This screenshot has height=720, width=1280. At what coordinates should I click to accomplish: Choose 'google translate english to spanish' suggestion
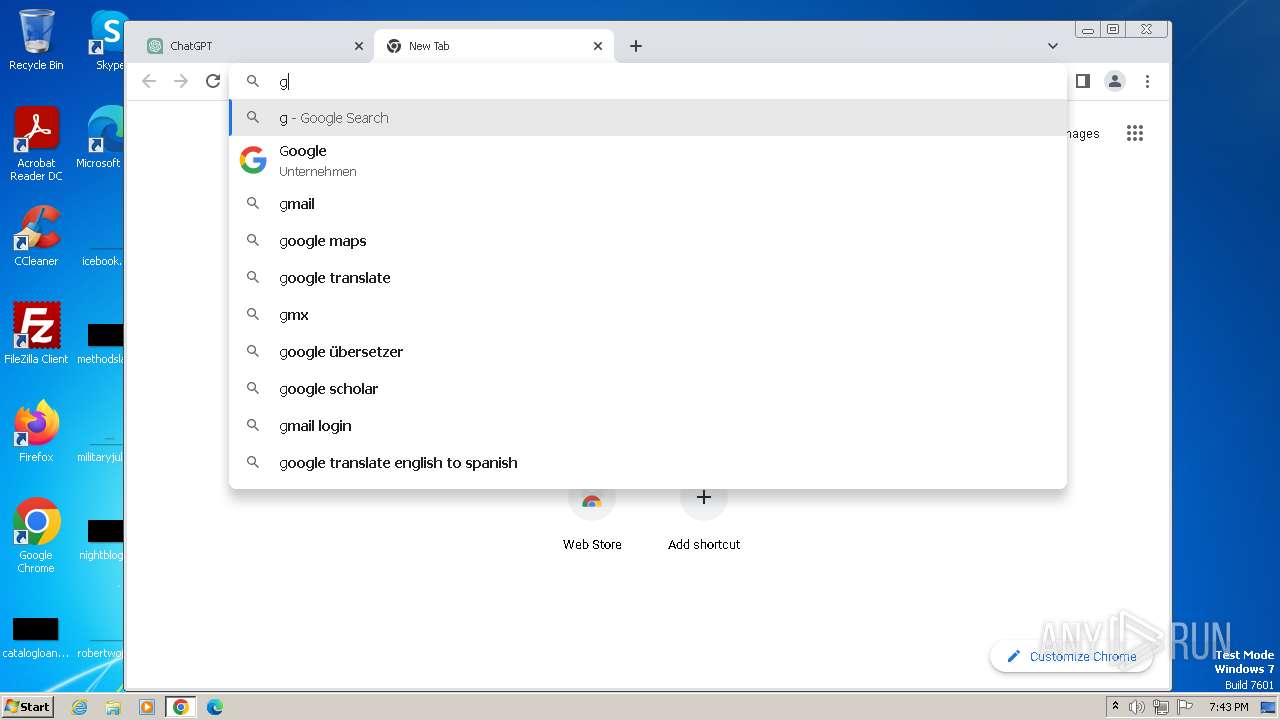(x=648, y=463)
